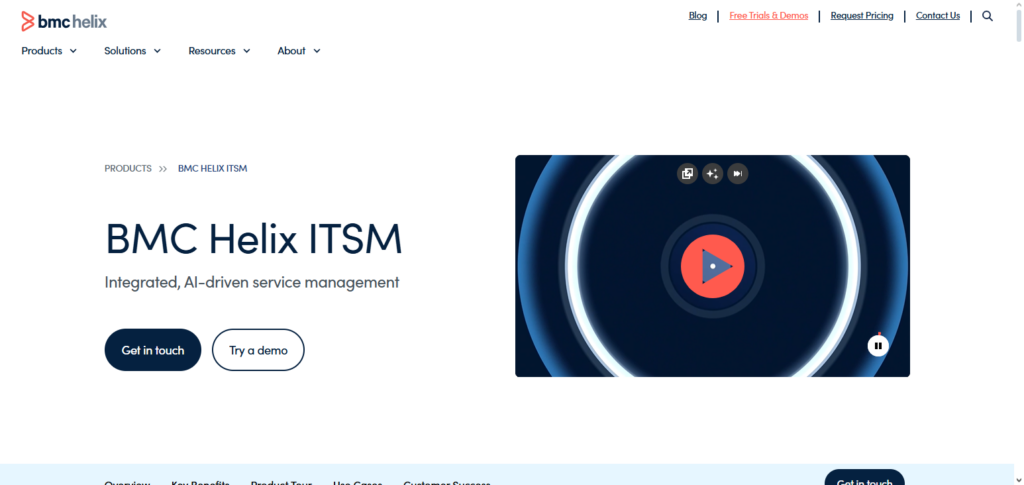Viewport: 1024px width, 485px height.
Task: Expand the Solutions menu
Action: tap(133, 51)
